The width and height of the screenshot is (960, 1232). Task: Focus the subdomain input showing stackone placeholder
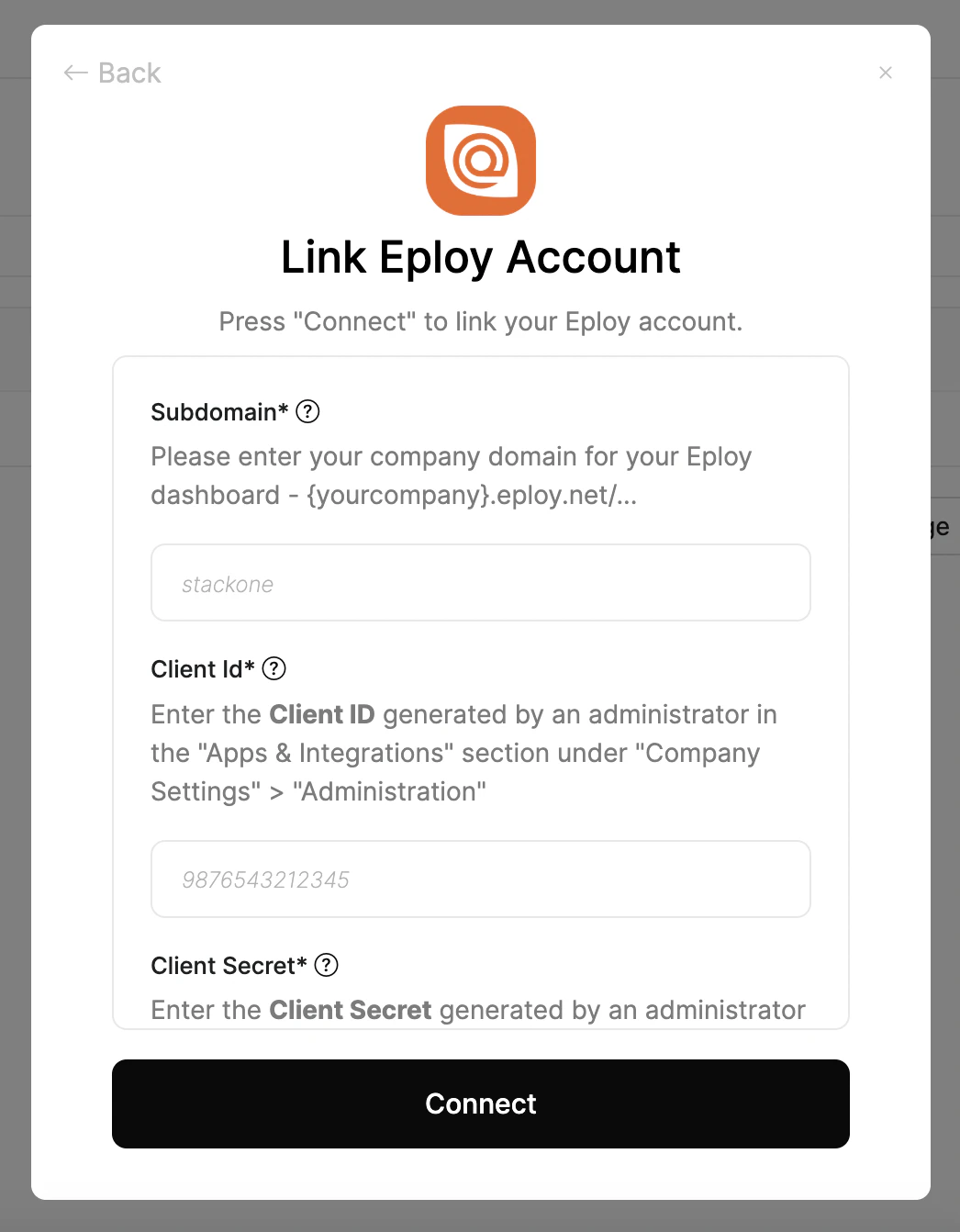tap(480, 582)
